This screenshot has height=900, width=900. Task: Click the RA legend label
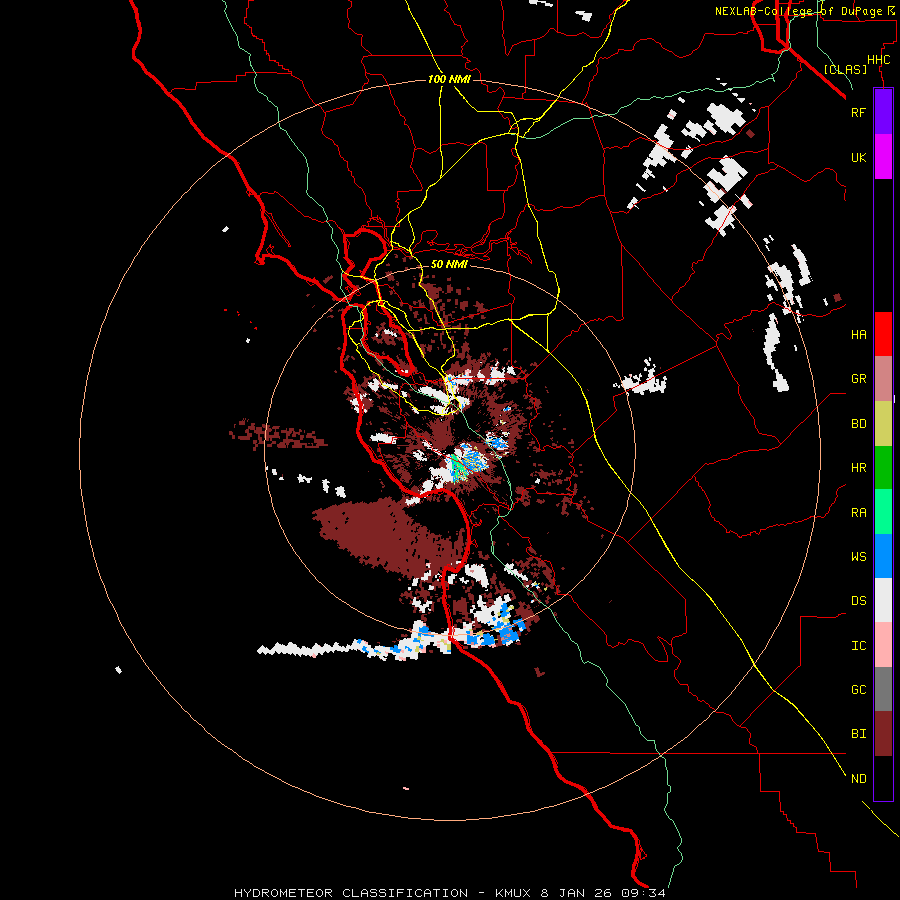858,512
